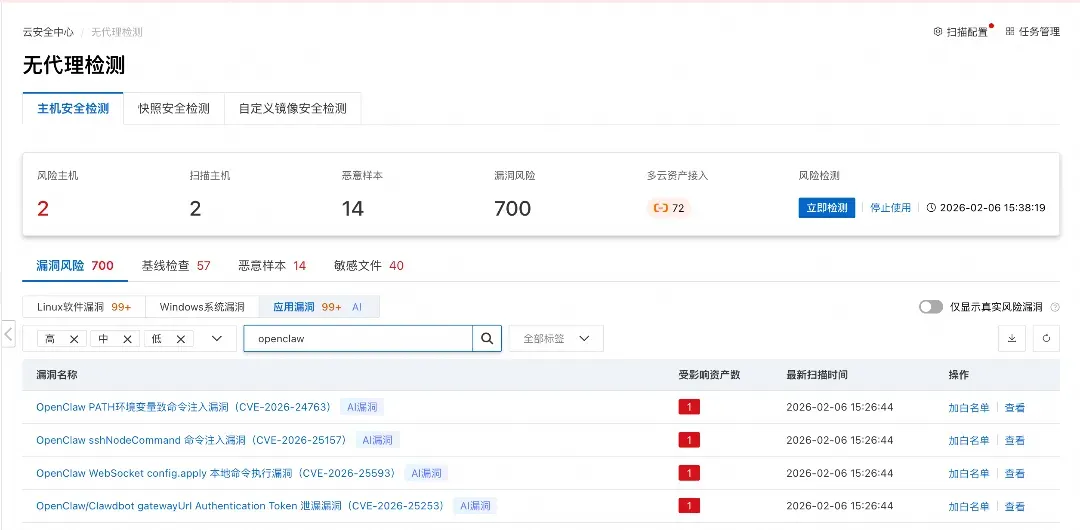
Task: Click affected asset count for CVE-2026-25253
Action: pos(689,507)
